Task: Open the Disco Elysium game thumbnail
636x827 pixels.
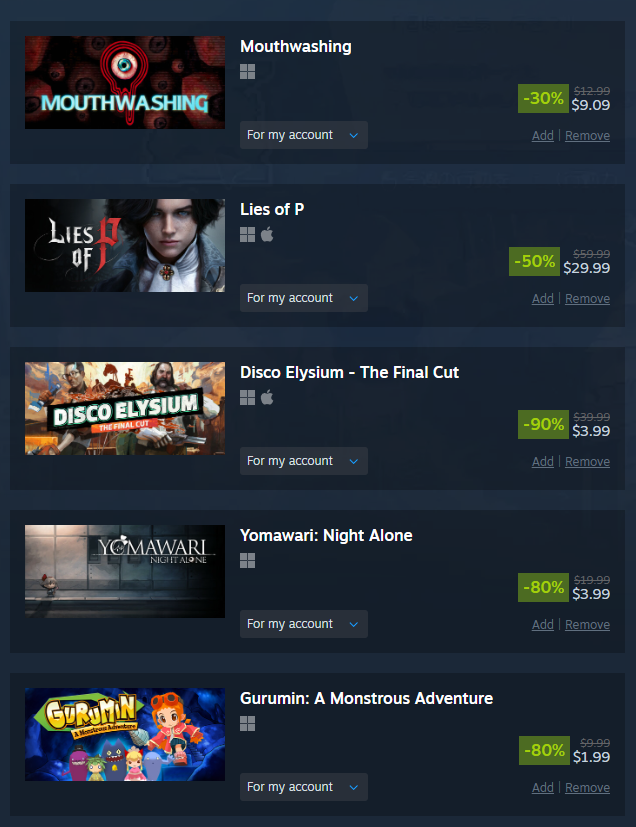Action: pyautogui.click(x=125, y=408)
